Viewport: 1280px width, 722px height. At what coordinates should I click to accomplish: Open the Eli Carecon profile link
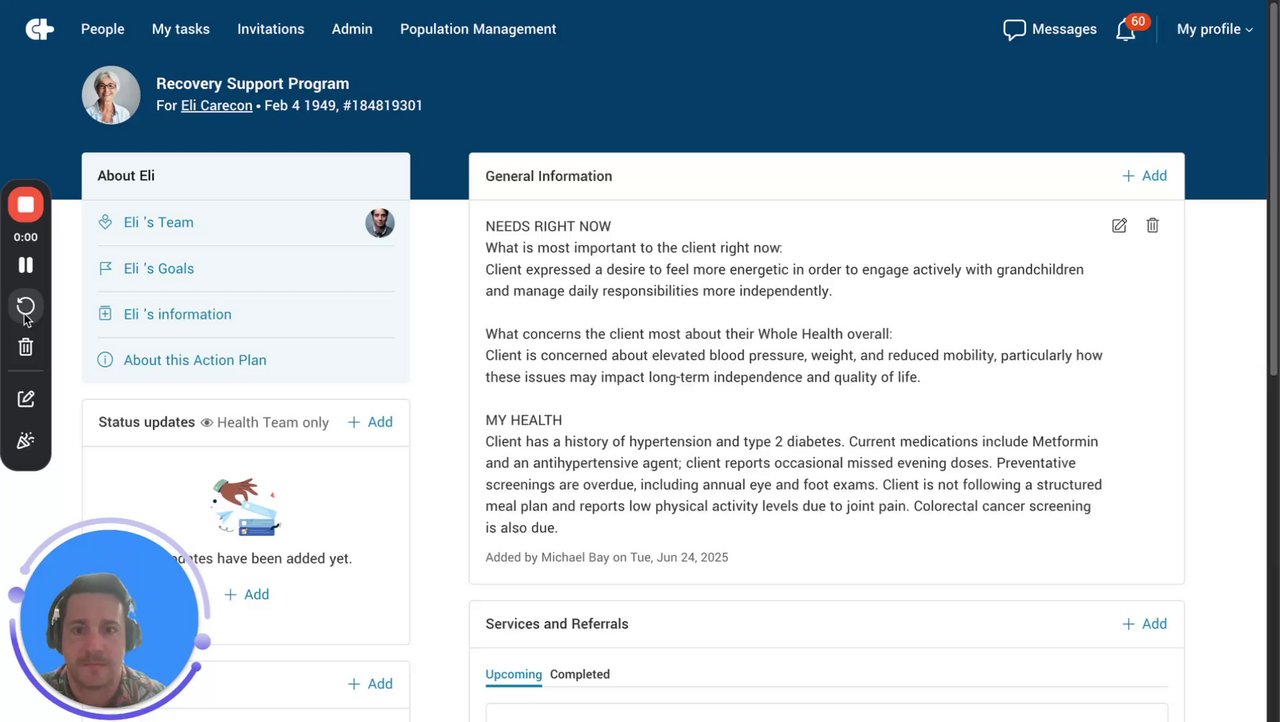[x=216, y=105]
